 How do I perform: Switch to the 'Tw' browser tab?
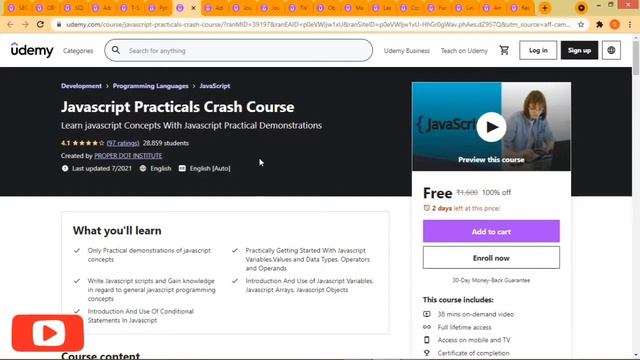click(x=299, y=8)
